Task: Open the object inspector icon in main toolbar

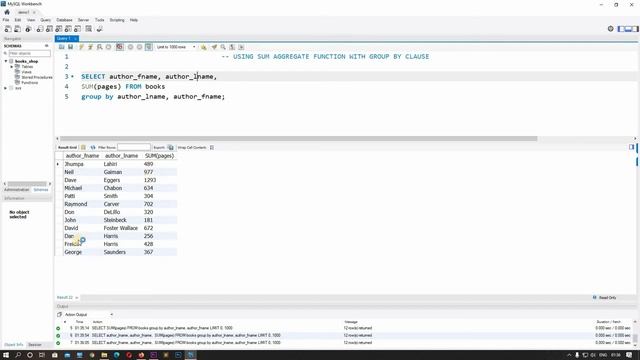Action: pyautogui.click(x=28, y=29)
